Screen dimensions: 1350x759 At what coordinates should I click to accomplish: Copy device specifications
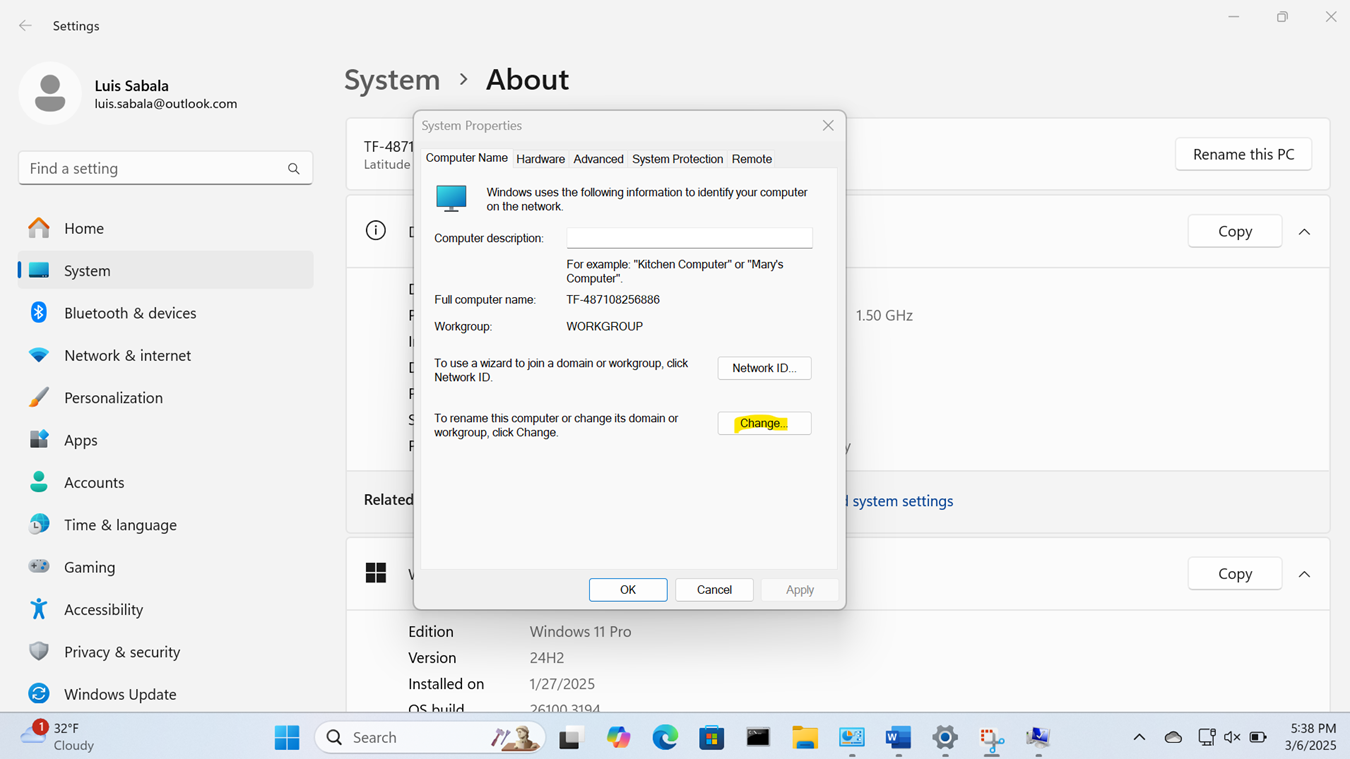[x=1235, y=231]
